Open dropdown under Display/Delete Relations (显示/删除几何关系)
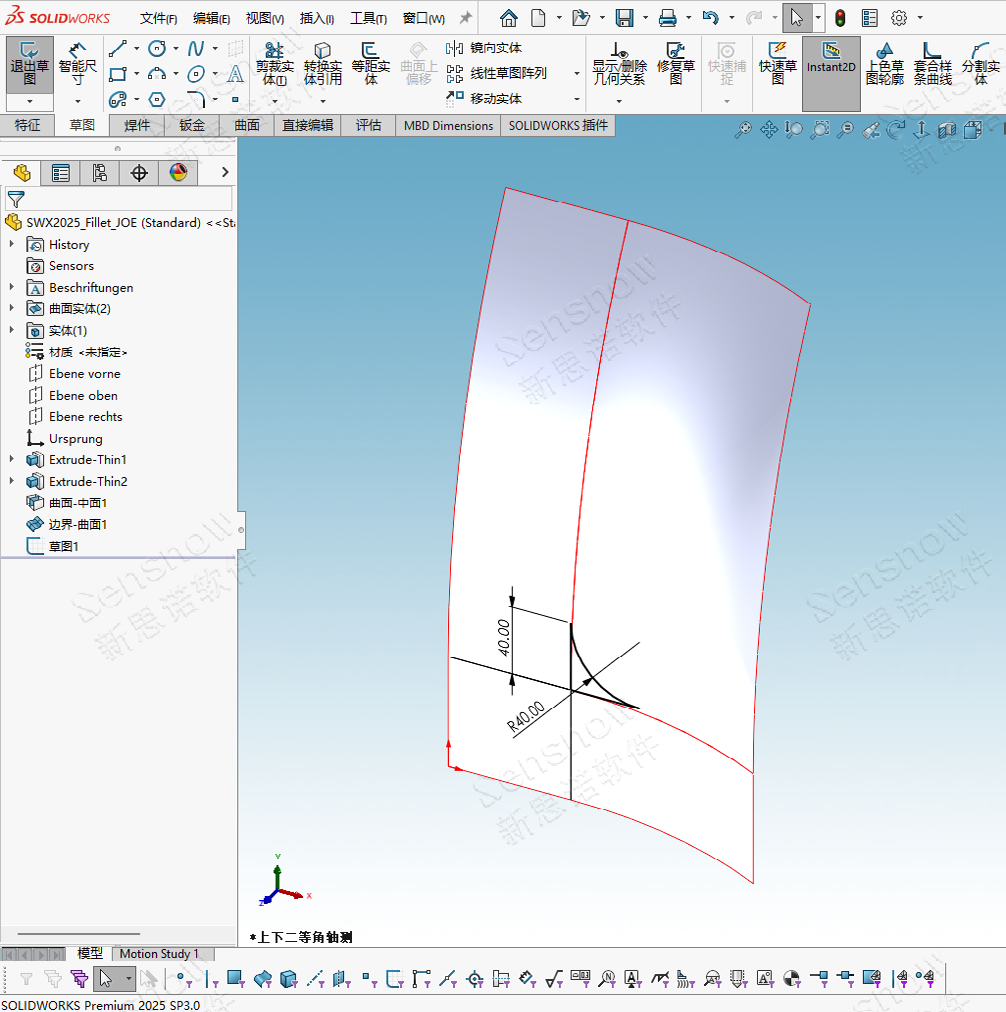The height and width of the screenshot is (1012, 1006). (619, 100)
